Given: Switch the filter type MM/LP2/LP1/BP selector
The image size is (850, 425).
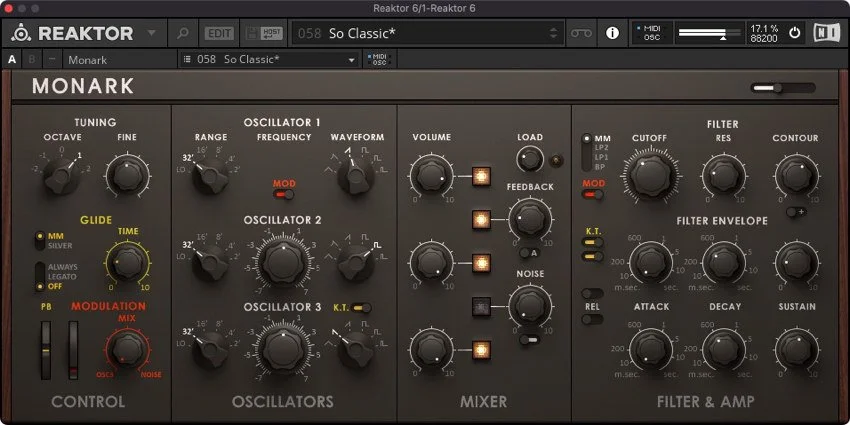Looking at the screenshot, I should [x=587, y=152].
